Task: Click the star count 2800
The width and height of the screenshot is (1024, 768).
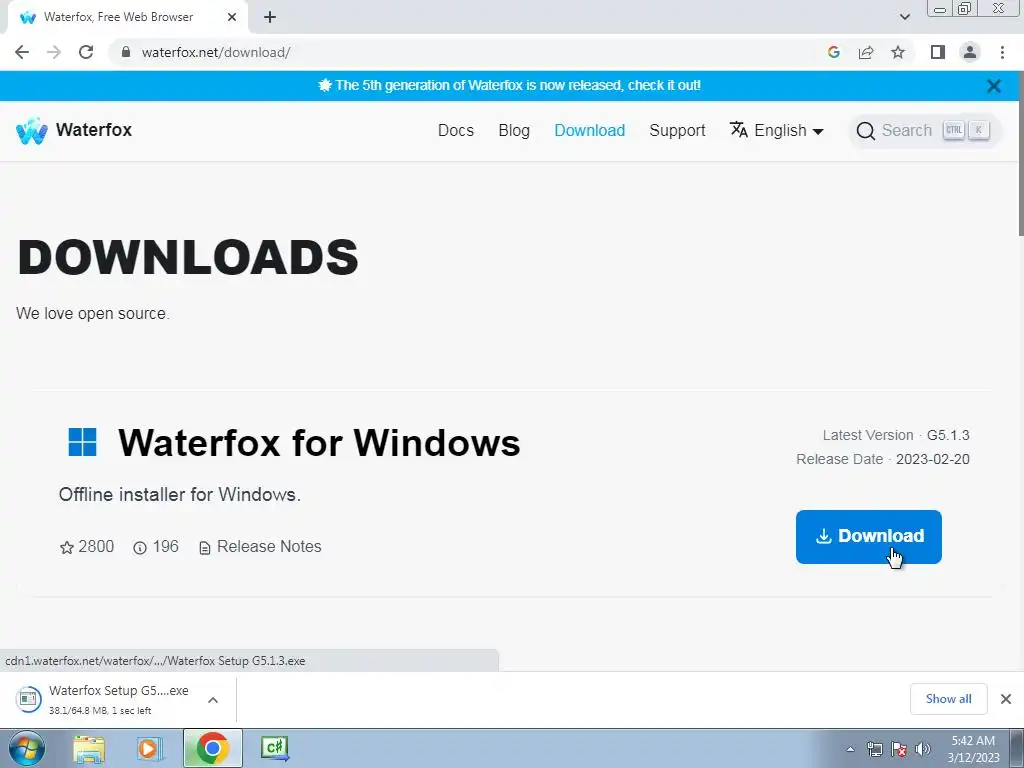Action: pos(87,547)
